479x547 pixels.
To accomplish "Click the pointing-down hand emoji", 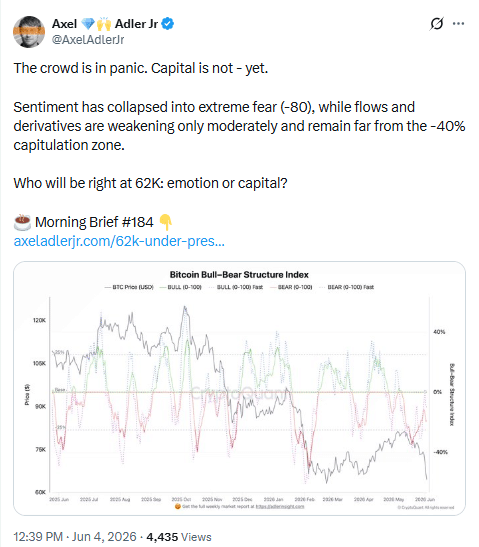I will (x=165, y=222).
